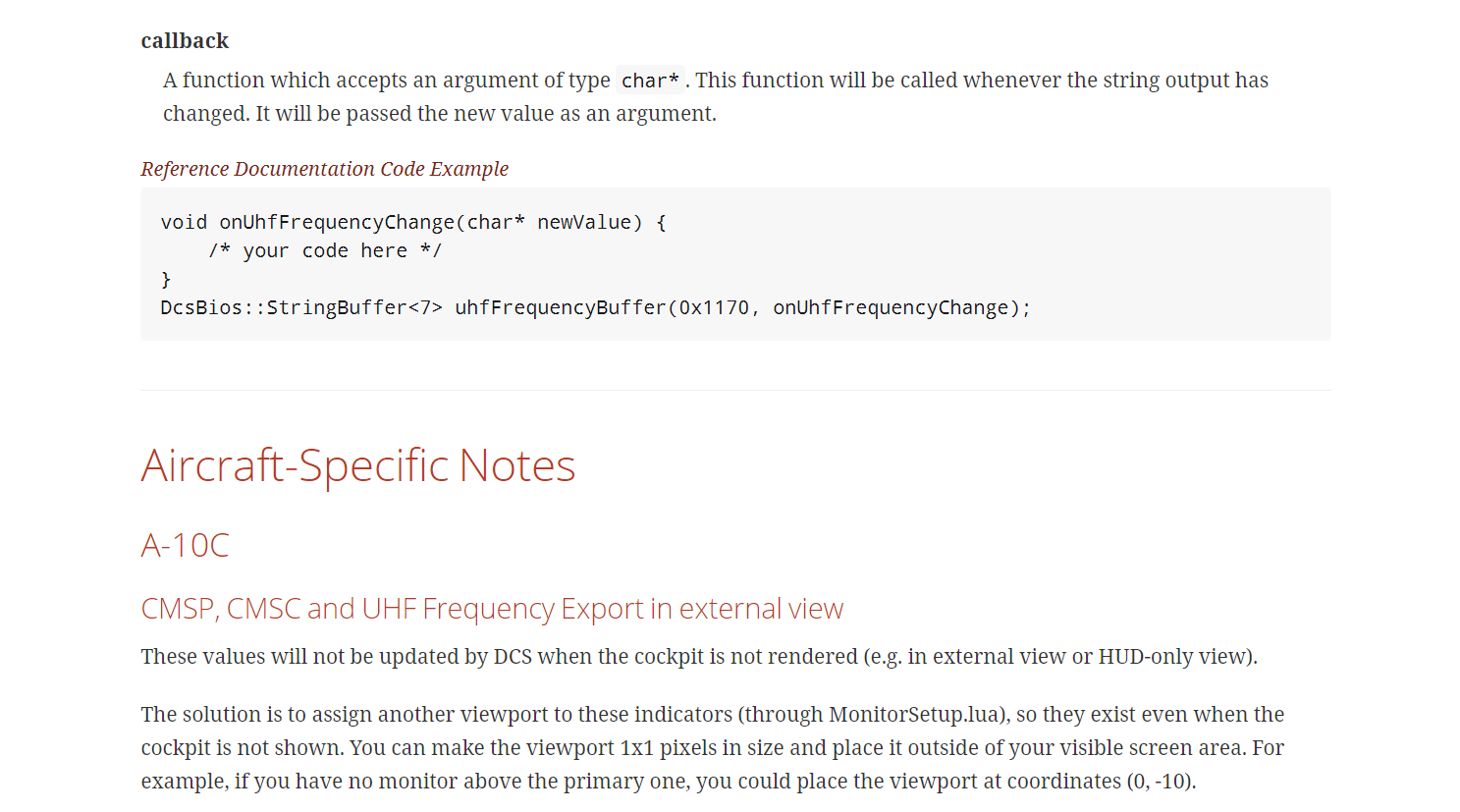Click Reference Documentation Code Example caption
This screenshot has width=1460, height=812.
click(x=325, y=169)
